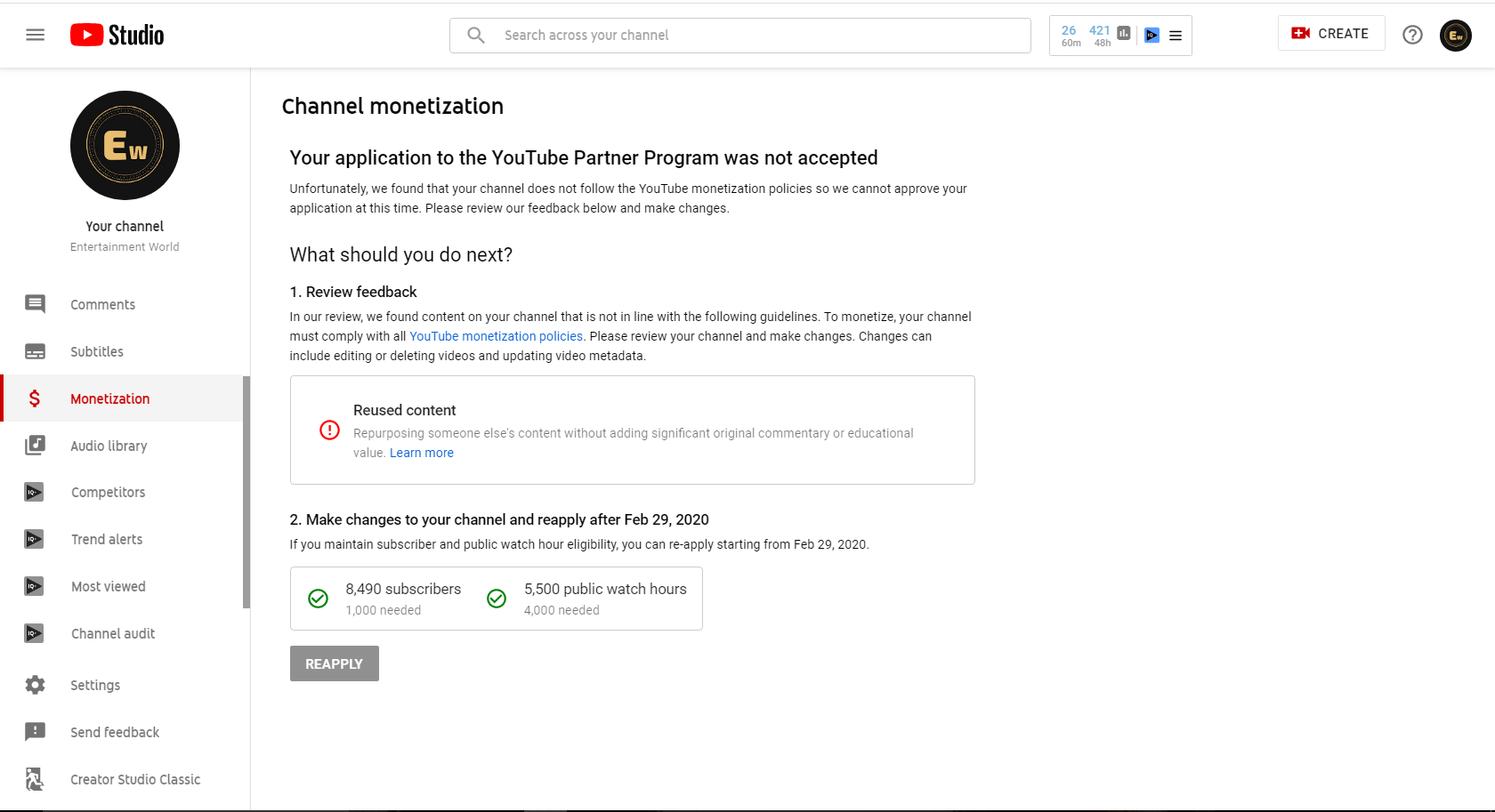Click the sidebar scrollbar
Image resolution: width=1495 pixels, height=812 pixels.
[x=246, y=492]
